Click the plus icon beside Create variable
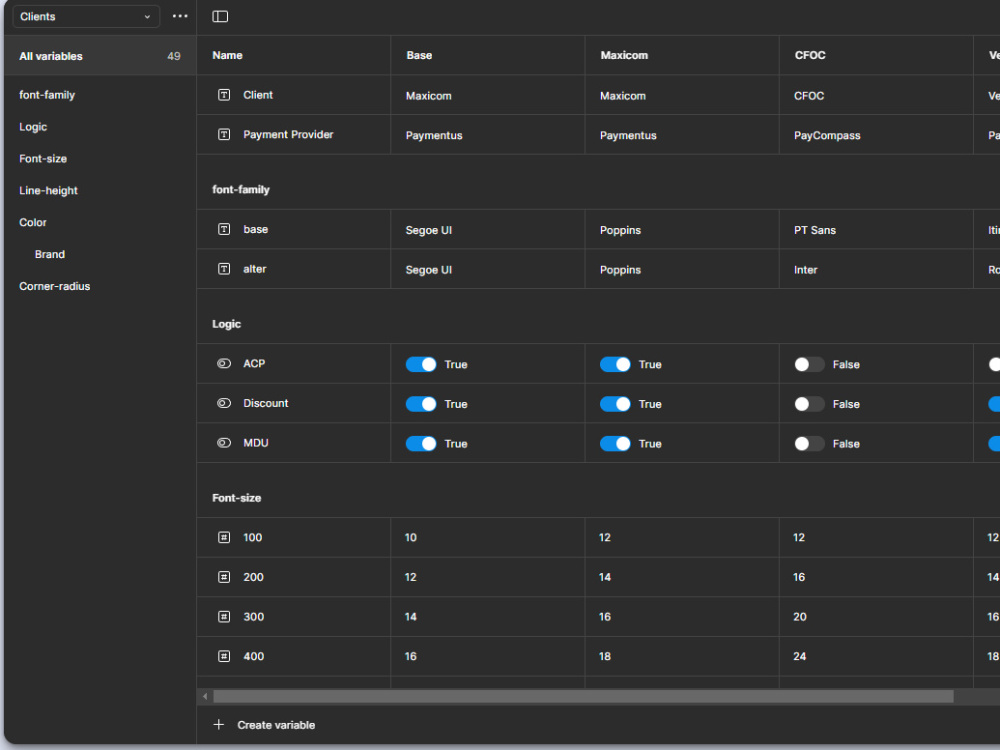The width and height of the screenshot is (1000, 750). click(x=219, y=724)
